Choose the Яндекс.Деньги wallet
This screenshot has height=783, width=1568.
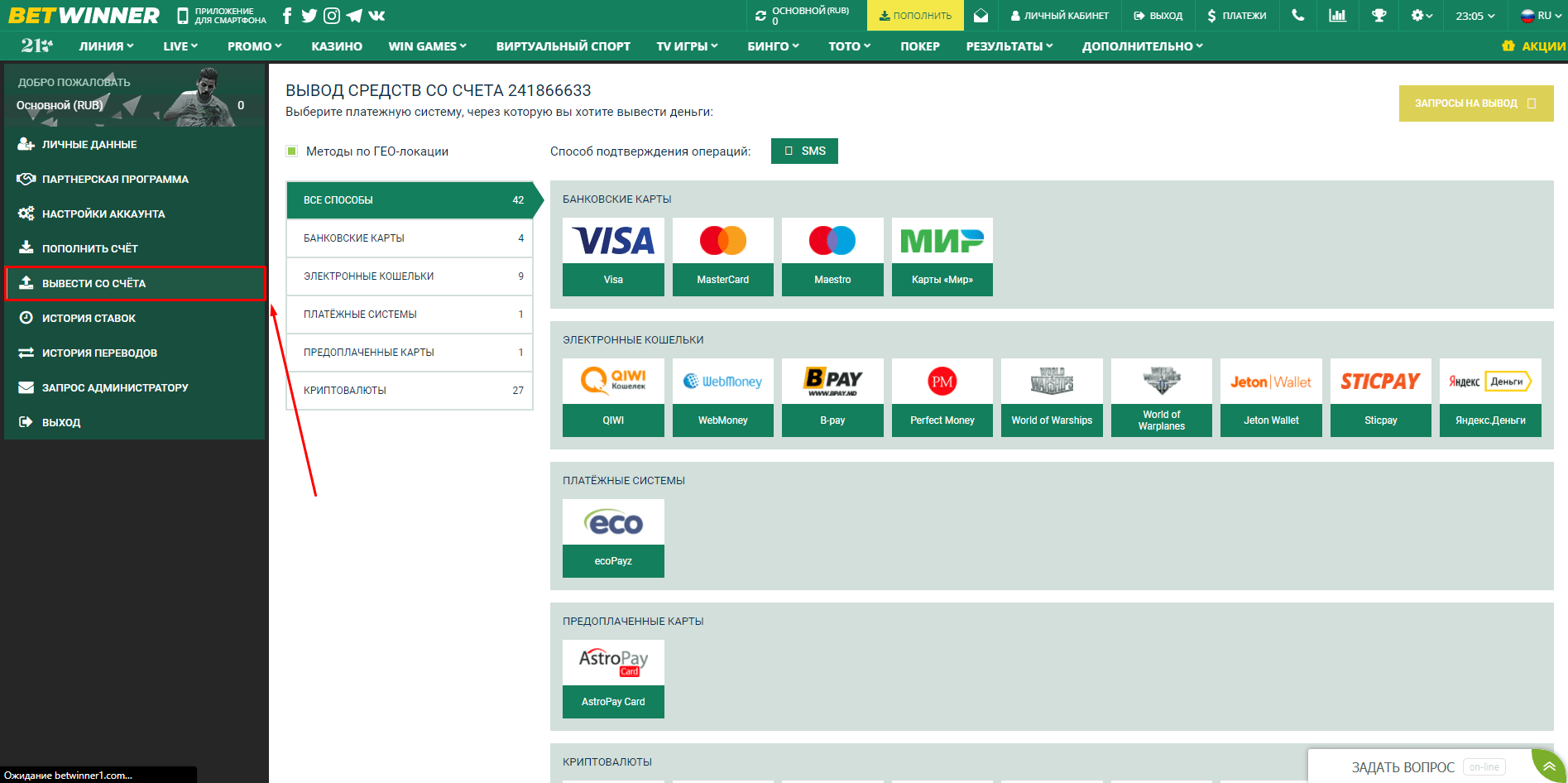1490,397
